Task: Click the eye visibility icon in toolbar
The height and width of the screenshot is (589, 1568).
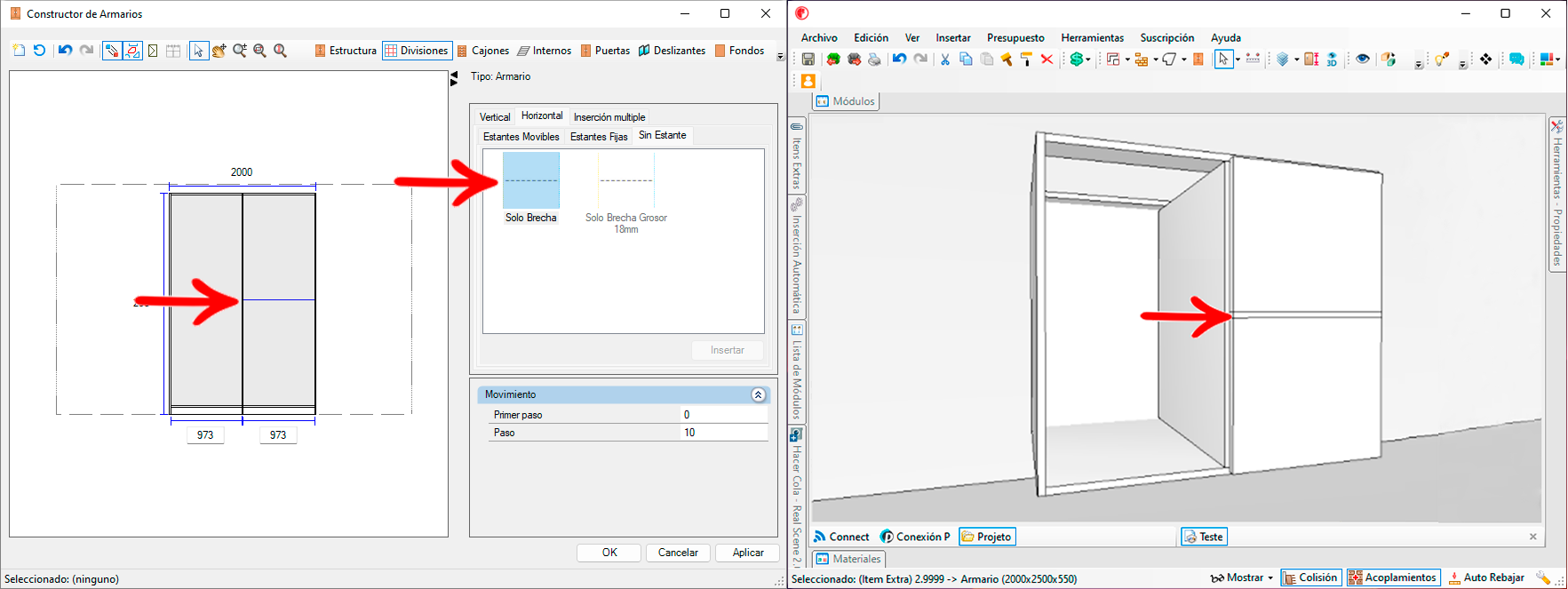Action: [1363, 60]
